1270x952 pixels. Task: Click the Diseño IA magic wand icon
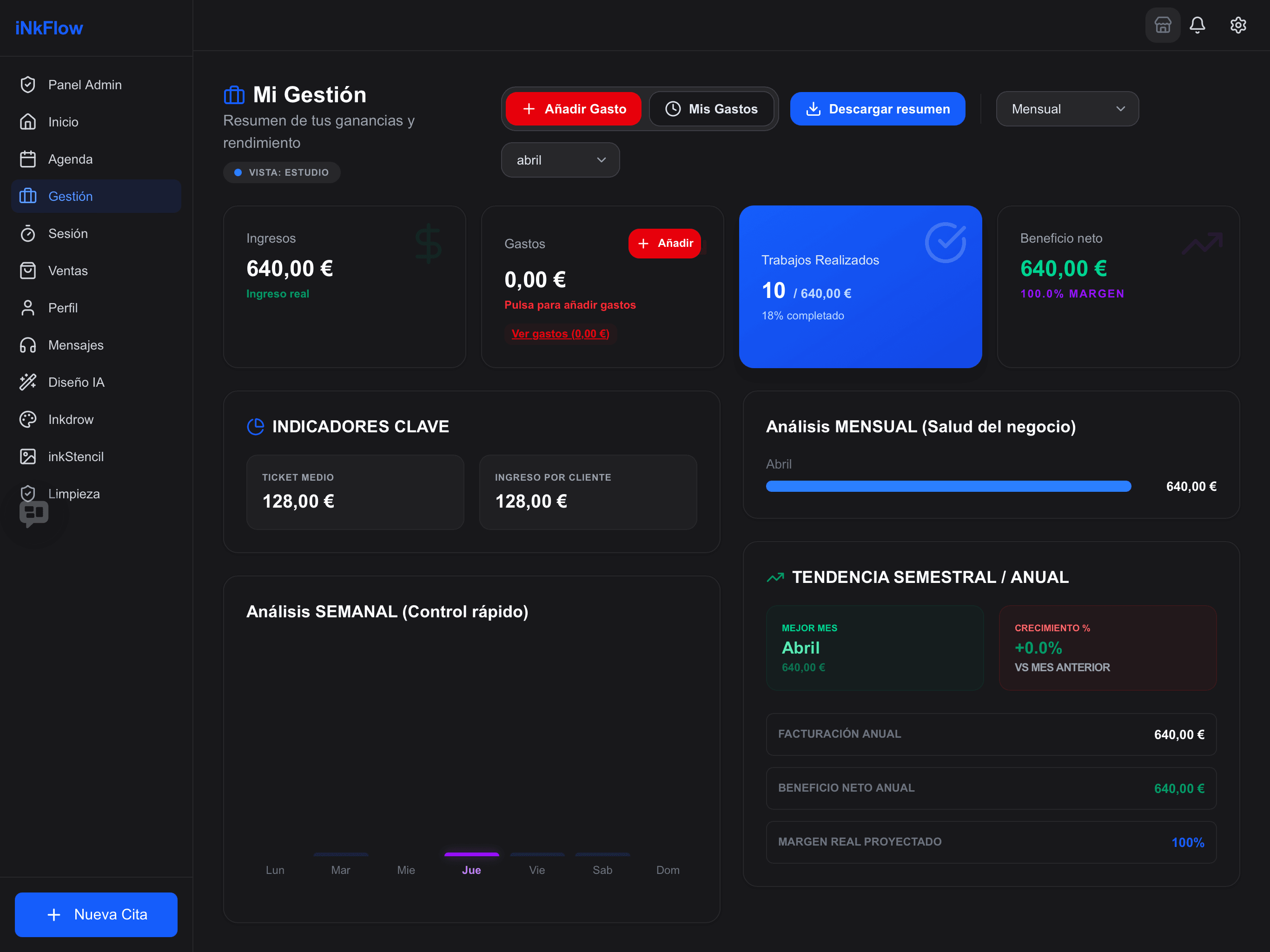pyautogui.click(x=27, y=383)
